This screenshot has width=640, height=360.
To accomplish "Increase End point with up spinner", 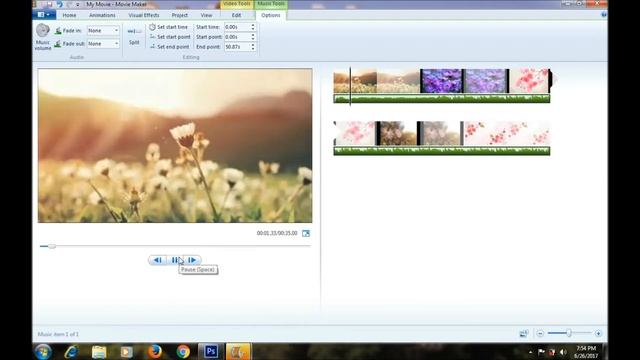I will pos(253,44).
